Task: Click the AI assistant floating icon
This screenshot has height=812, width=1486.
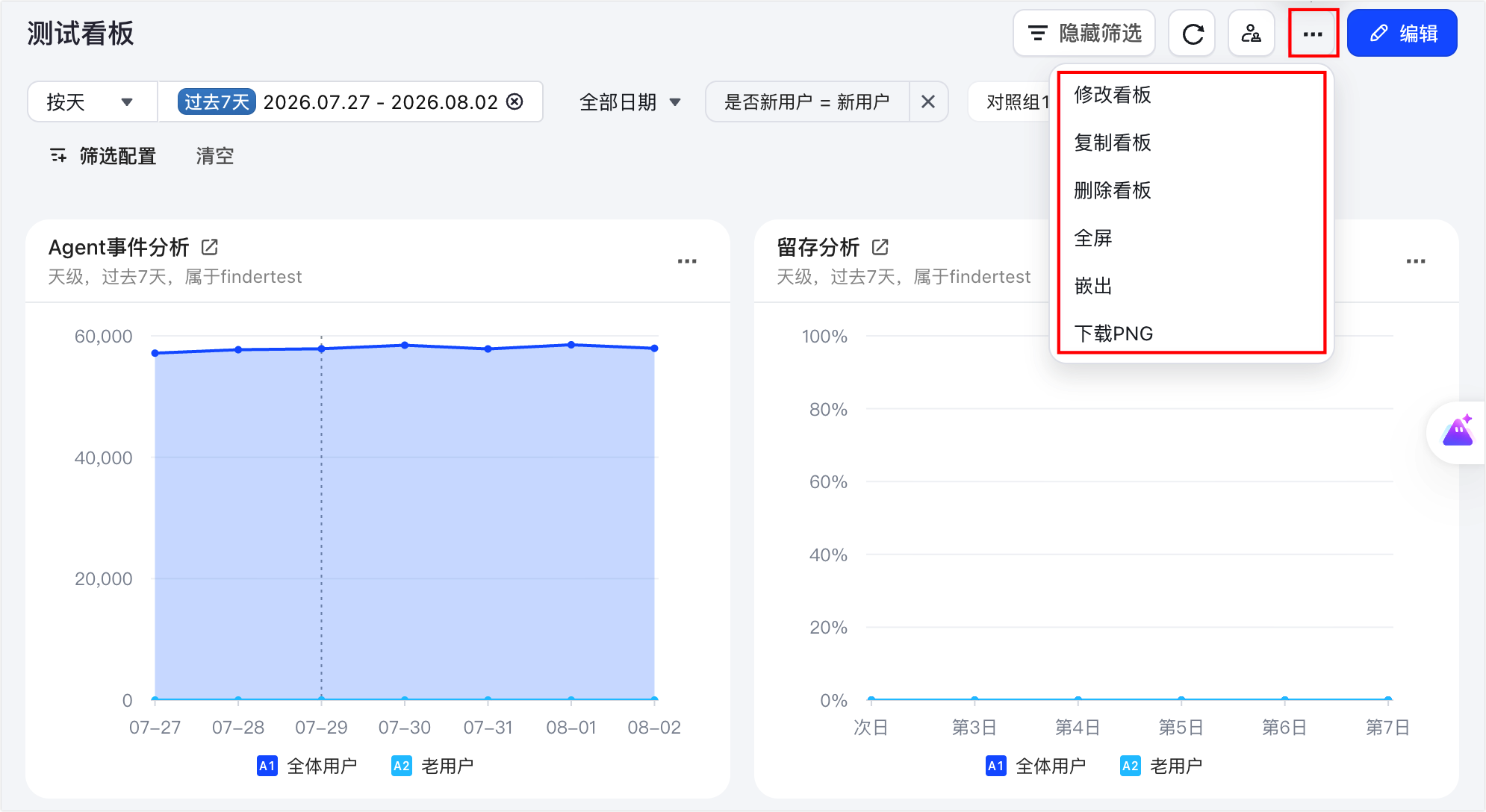Action: point(1458,432)
